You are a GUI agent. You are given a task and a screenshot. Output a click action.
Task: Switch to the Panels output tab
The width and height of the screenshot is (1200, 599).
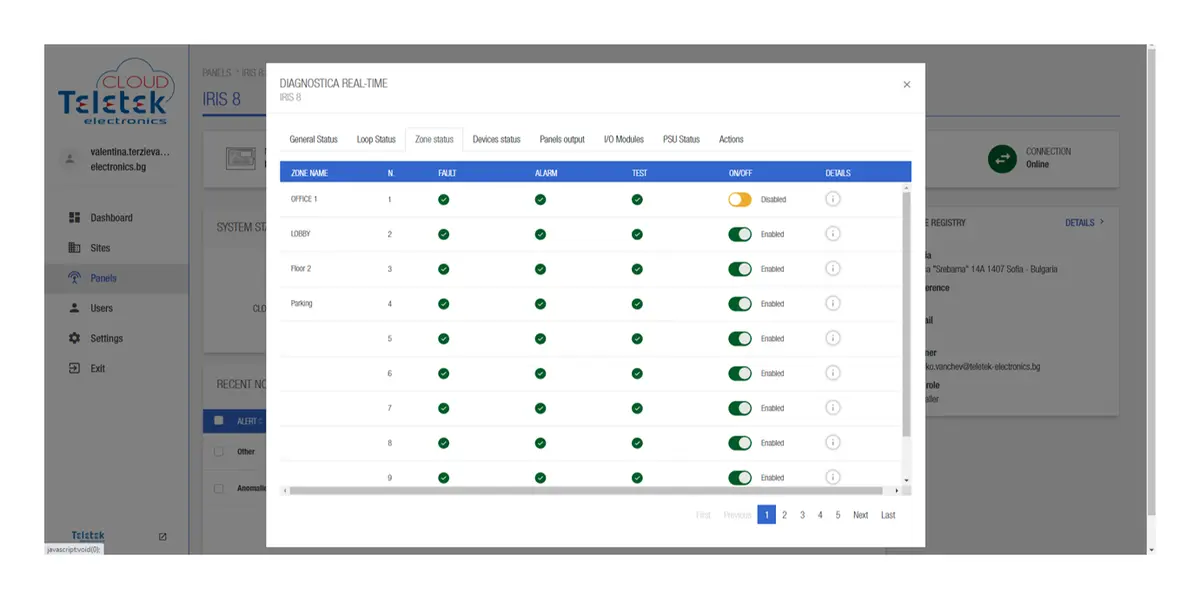tap(562, 139)
